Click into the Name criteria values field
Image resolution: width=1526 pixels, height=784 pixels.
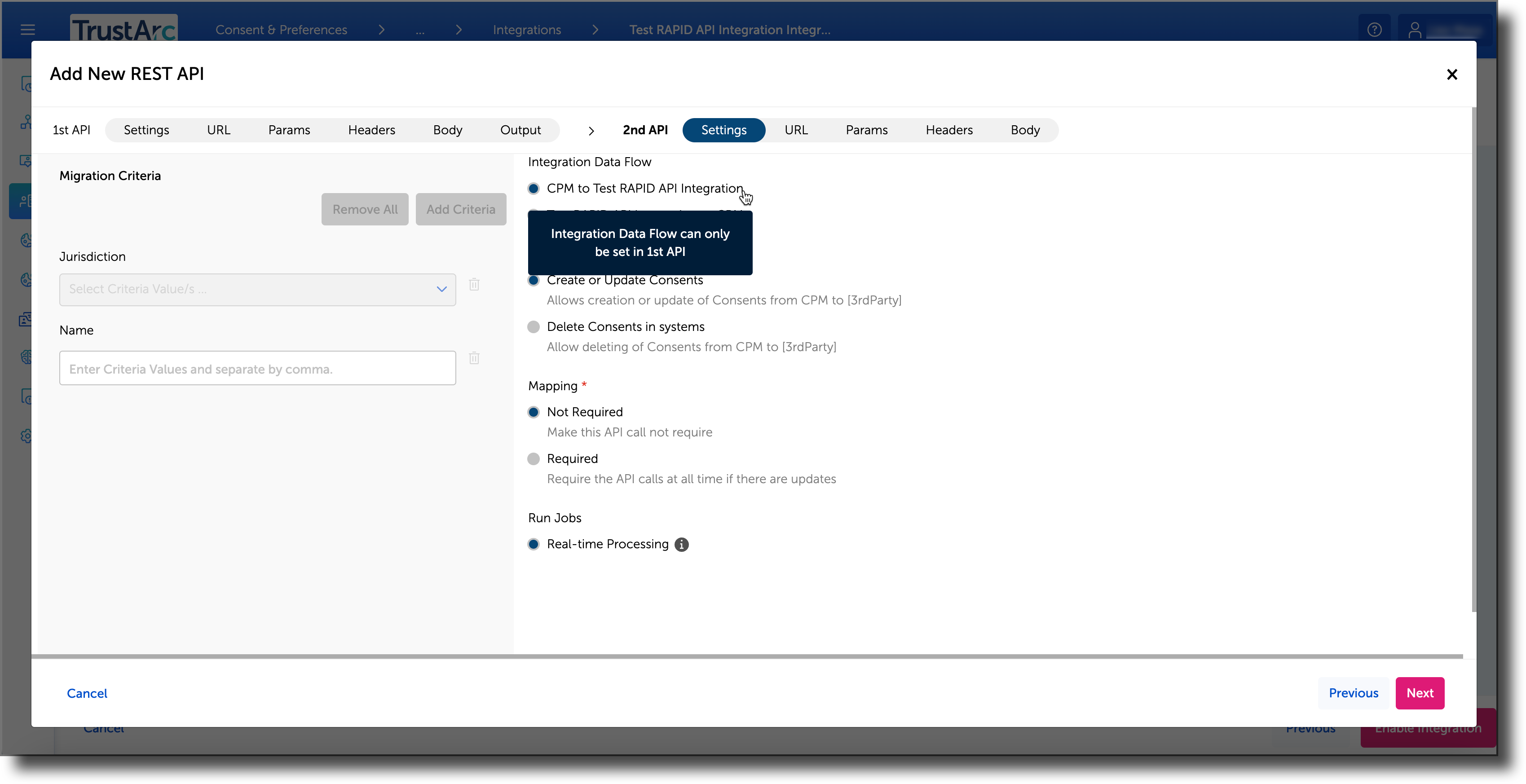(257, 368)
